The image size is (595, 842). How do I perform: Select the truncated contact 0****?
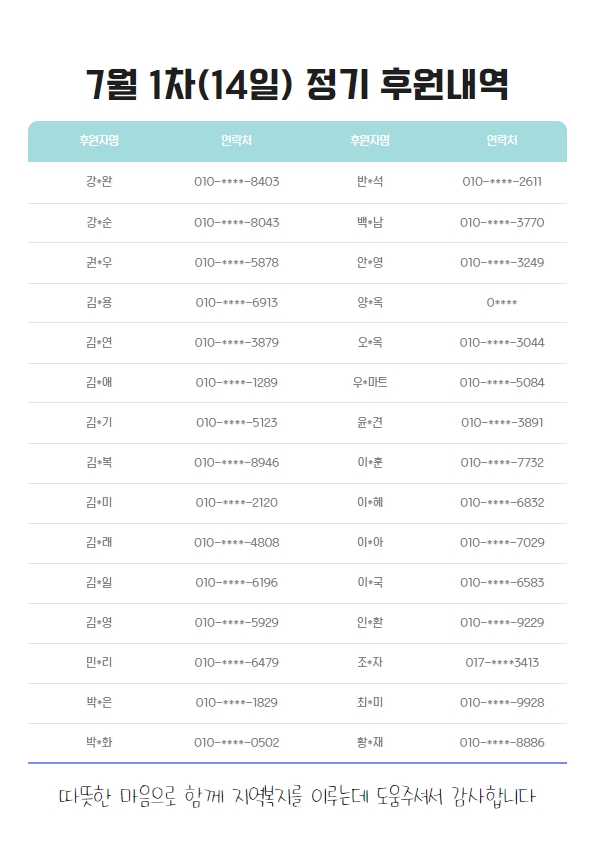502,303
